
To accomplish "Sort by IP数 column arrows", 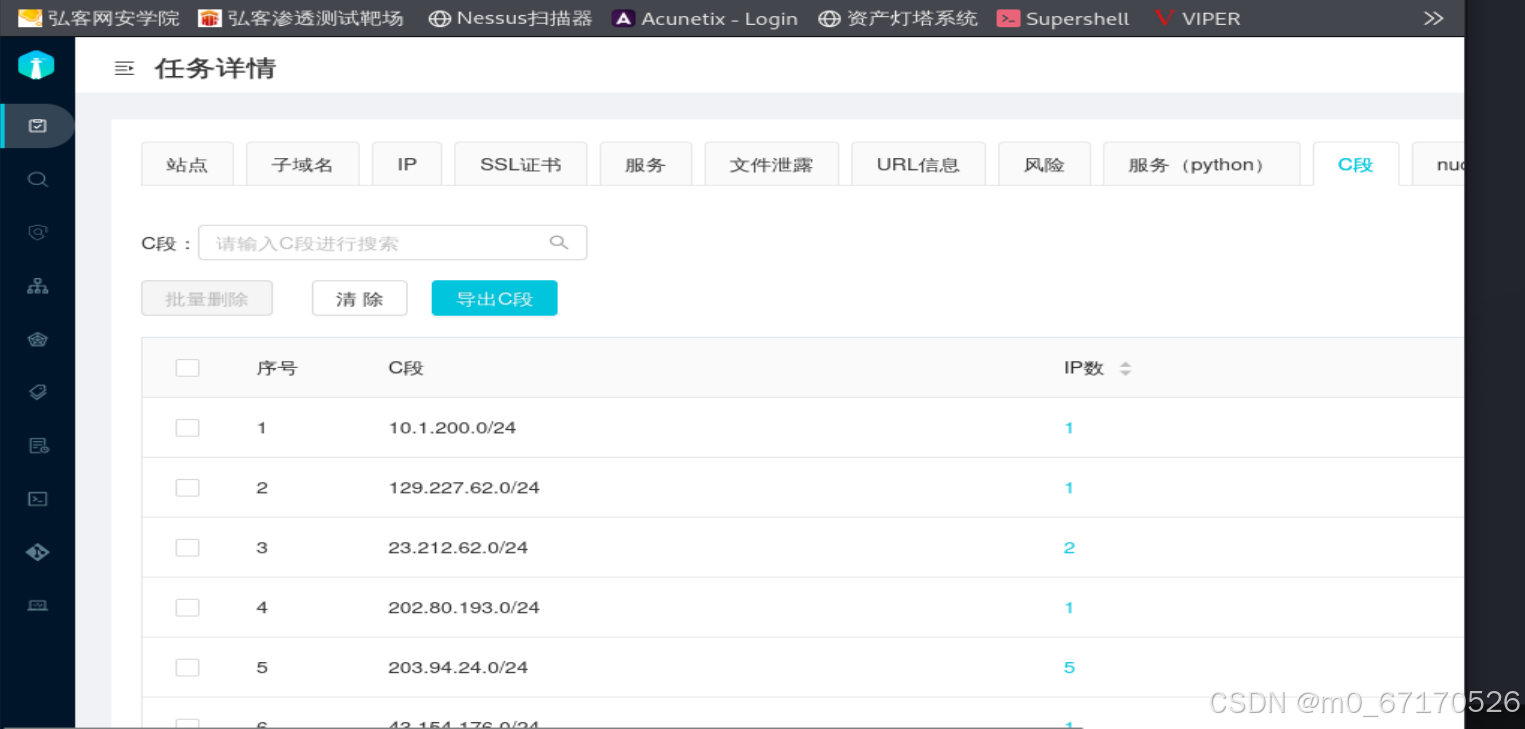I will pos(1125,369).
